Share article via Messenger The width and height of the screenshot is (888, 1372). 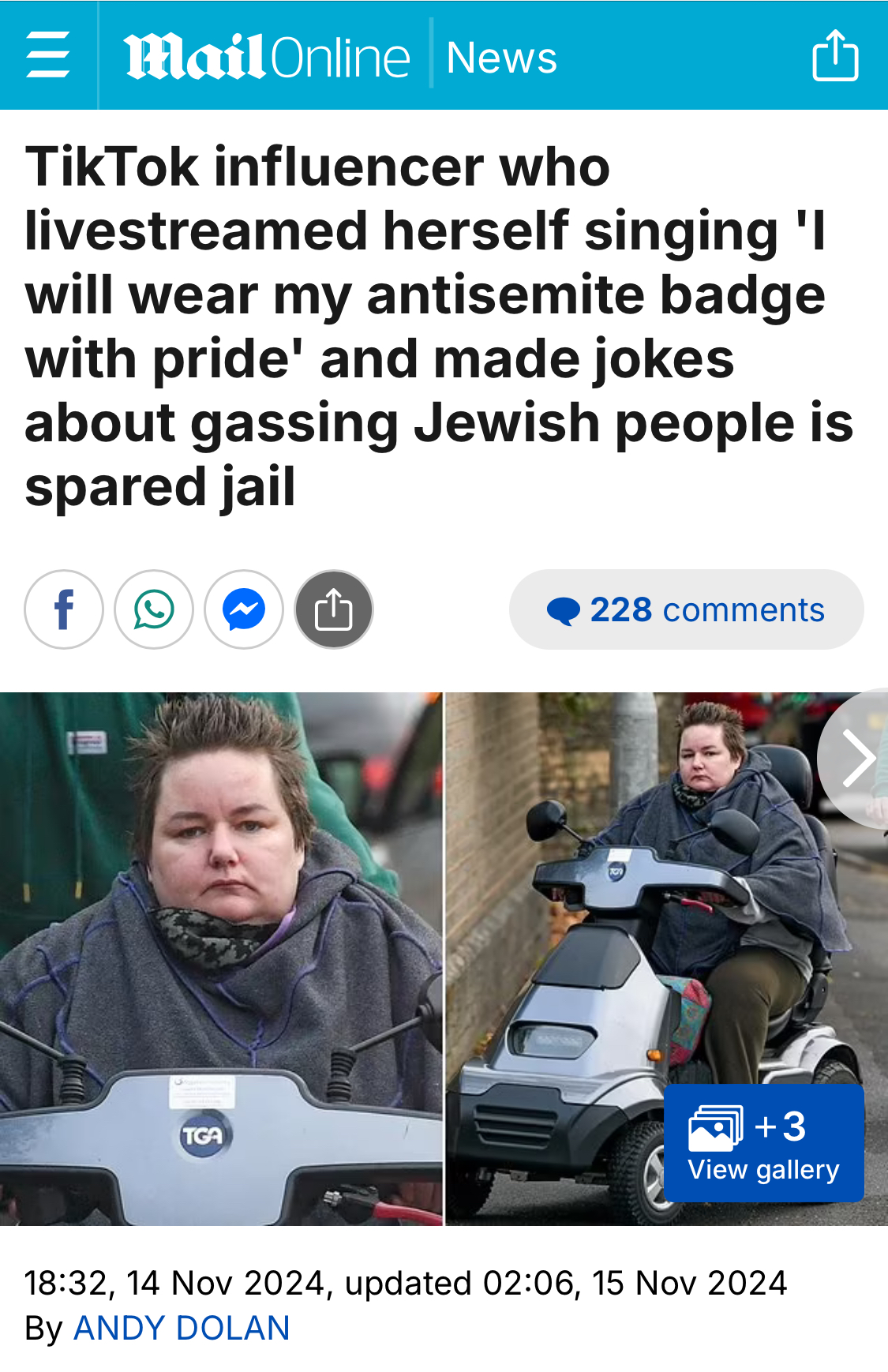(x=244, y=609)
